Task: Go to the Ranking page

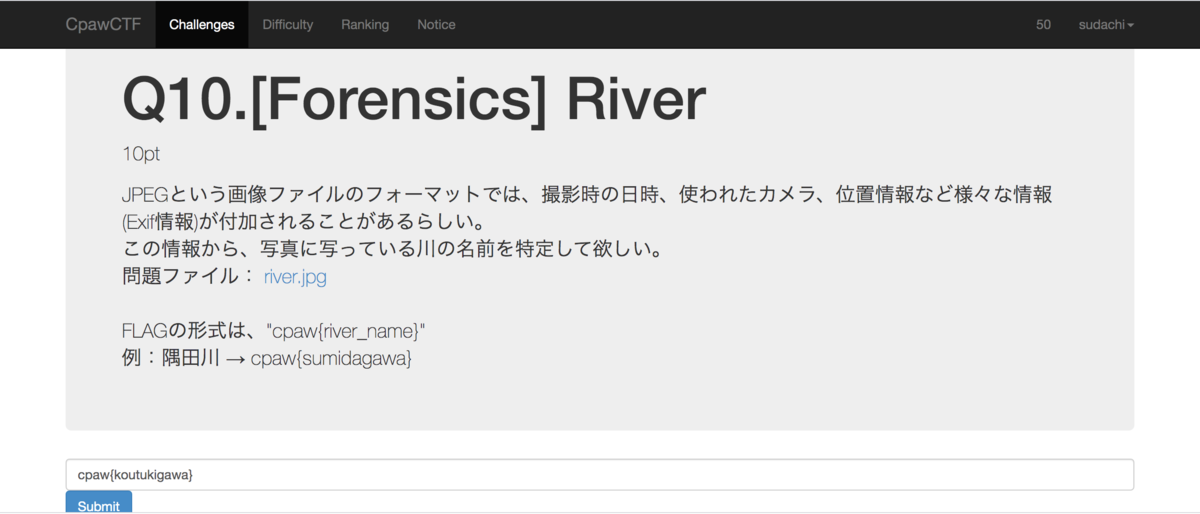Action: point(365,24)
